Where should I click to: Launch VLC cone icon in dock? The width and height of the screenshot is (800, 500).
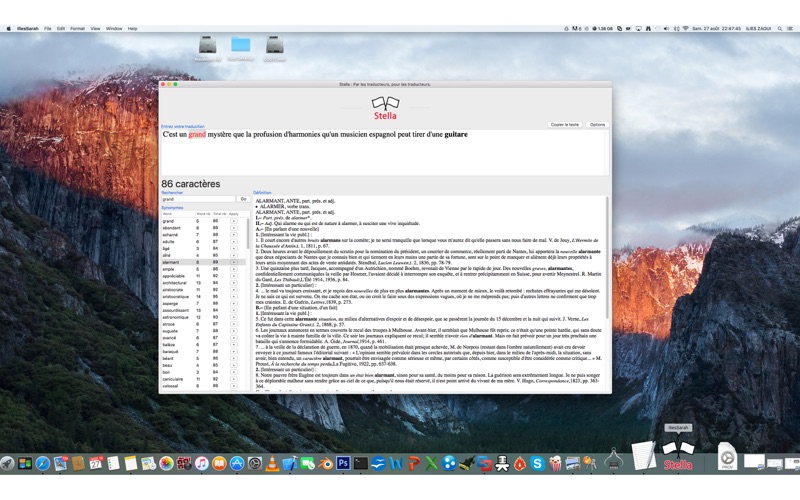click(x=272, y=463)
